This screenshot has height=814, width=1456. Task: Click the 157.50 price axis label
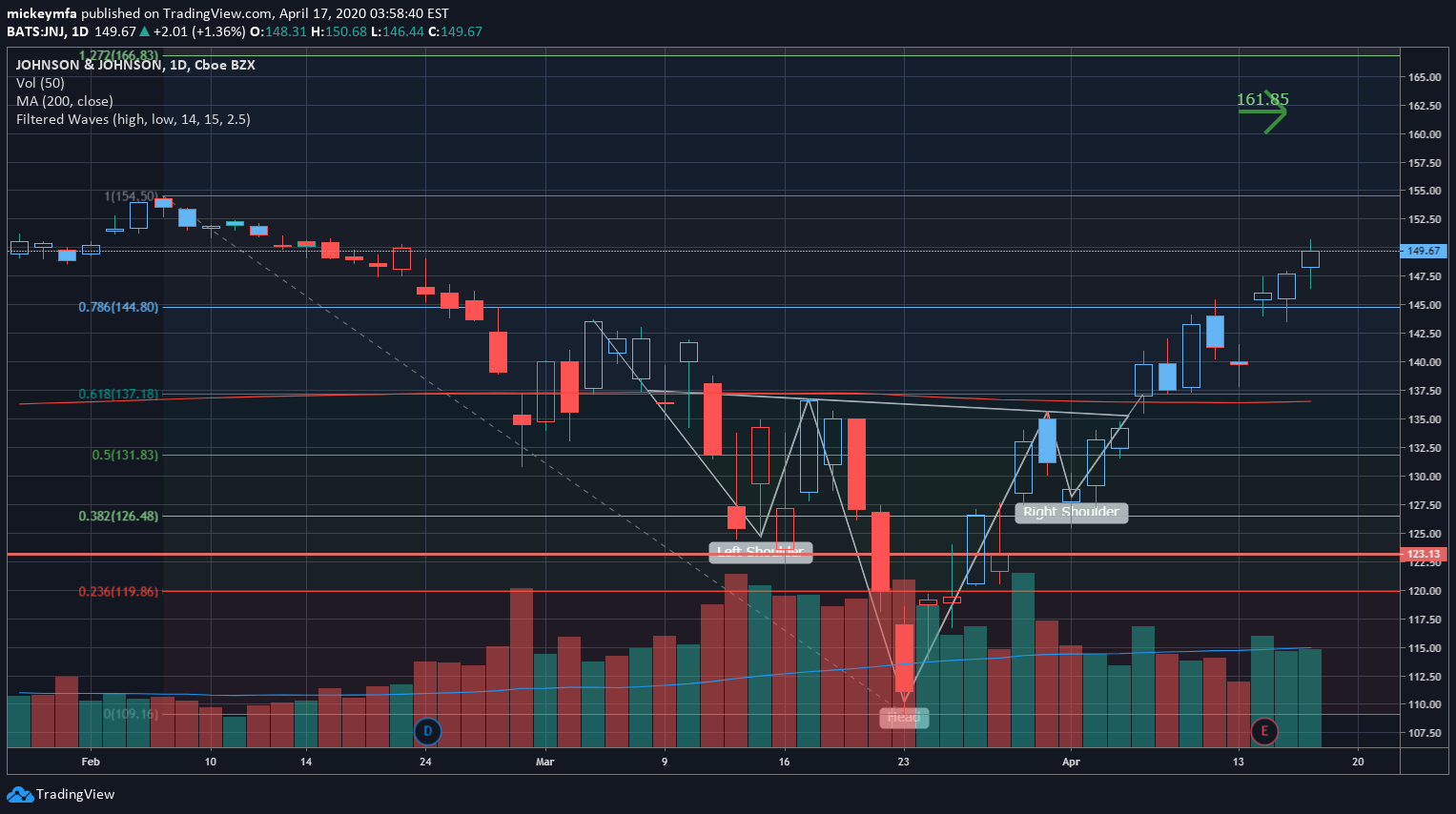[1424, 163]
